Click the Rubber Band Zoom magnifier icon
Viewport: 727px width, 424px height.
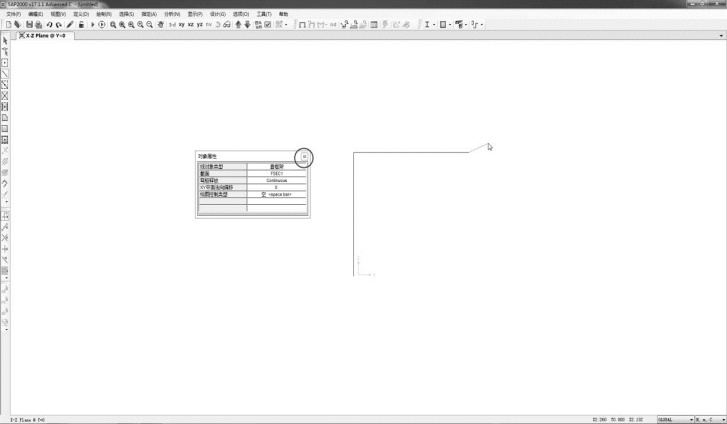click(113, 25)
